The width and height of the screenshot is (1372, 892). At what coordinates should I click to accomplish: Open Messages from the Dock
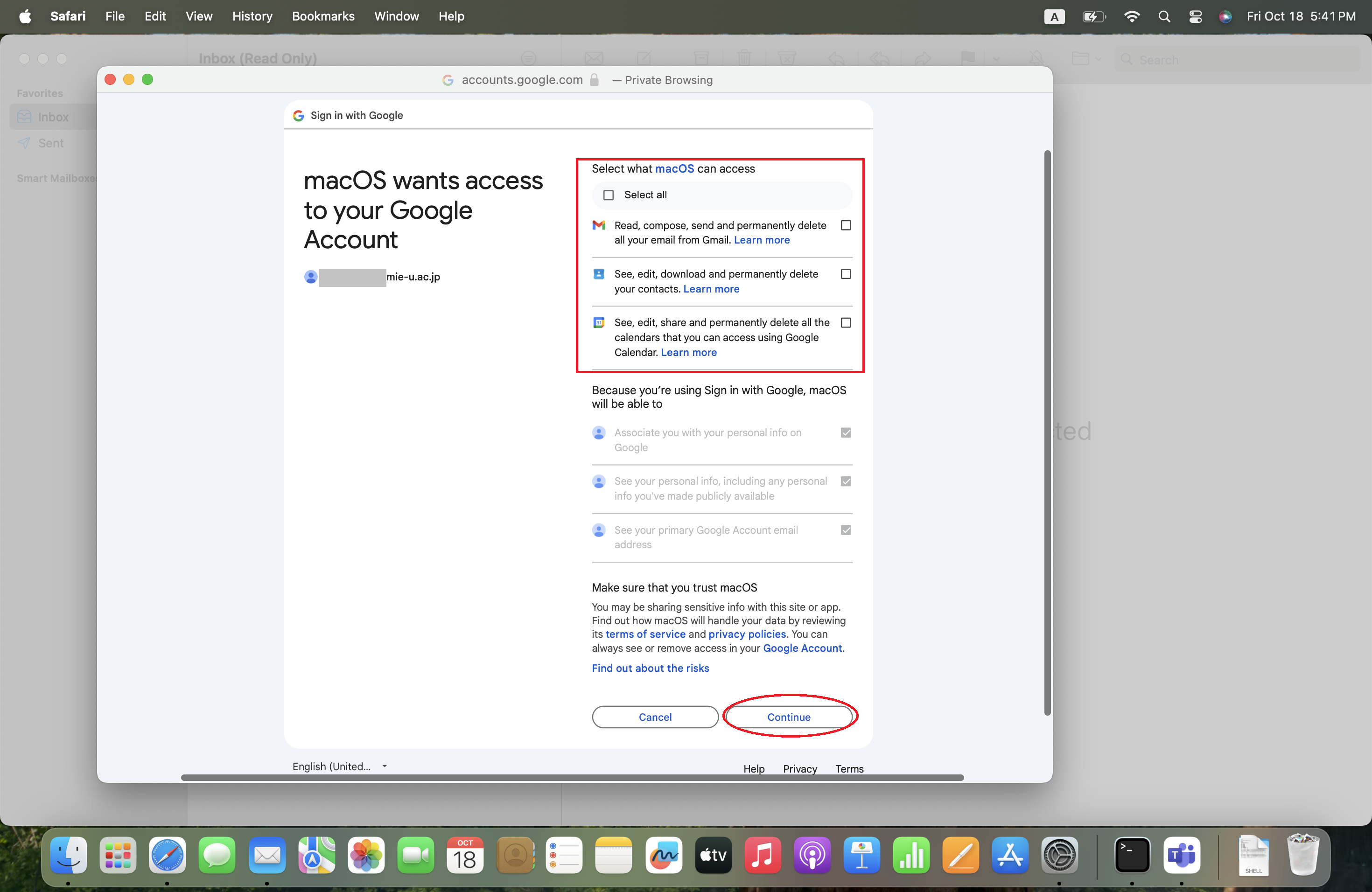(217, 855)
